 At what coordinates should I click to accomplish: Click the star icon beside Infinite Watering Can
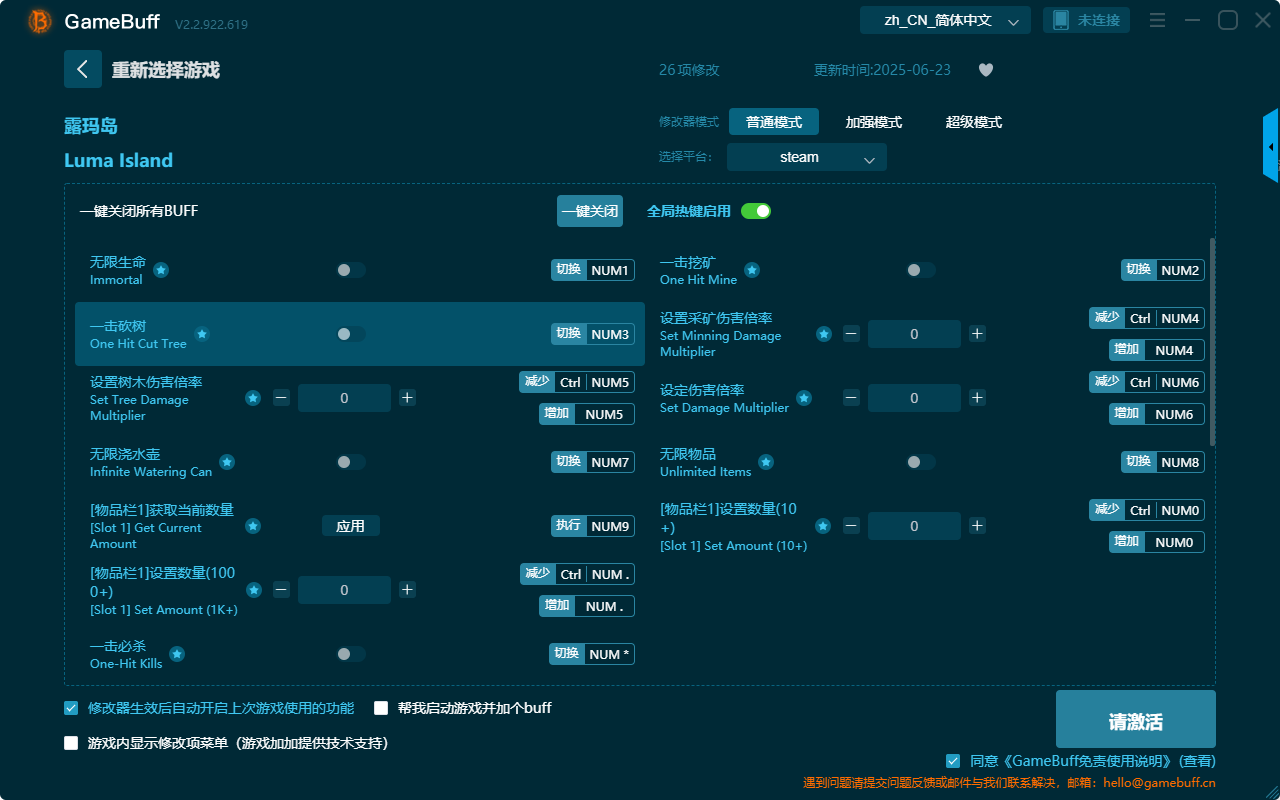pyautogui.click(x=227, y=463)
